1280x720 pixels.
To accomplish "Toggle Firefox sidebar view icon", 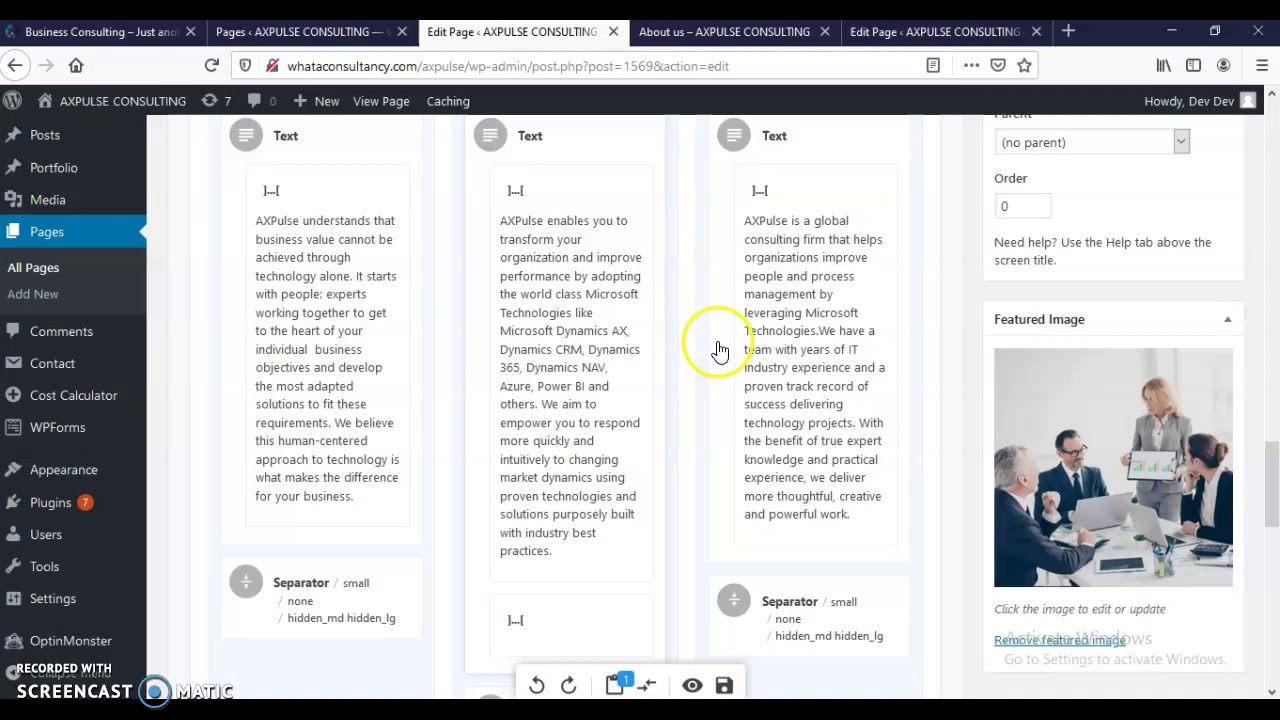I will [x=1193, y=66].
